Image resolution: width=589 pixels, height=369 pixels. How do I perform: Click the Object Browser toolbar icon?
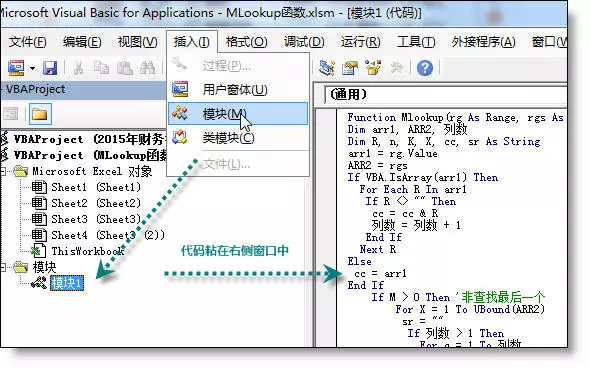(x=373, y=68)
